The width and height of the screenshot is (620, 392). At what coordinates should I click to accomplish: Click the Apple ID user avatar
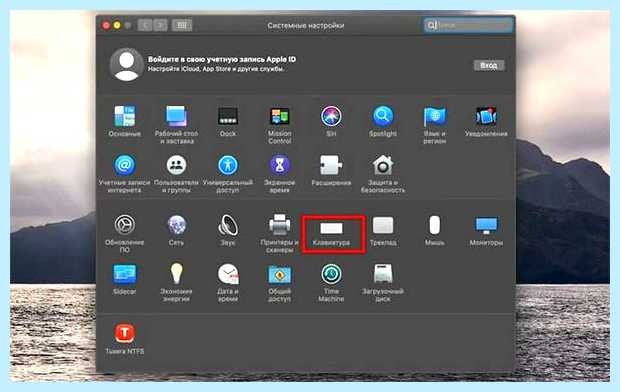[127, 64]
